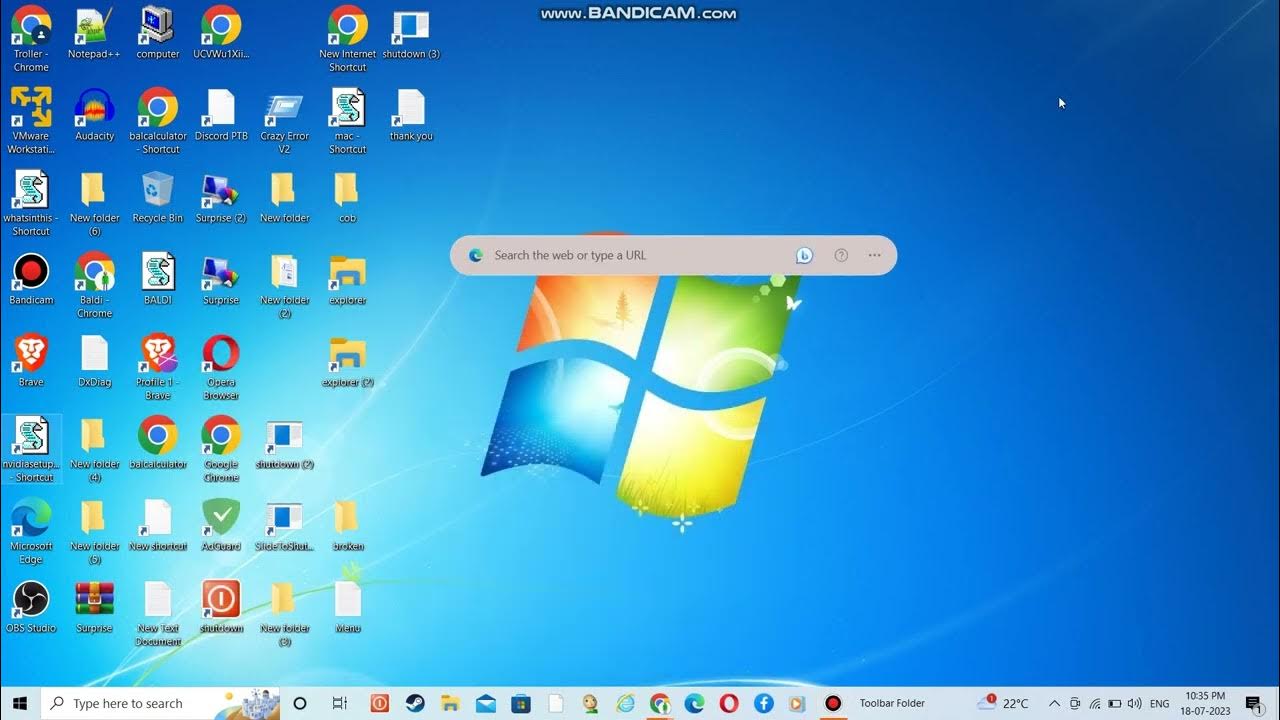Open the BALDI script shortcut icon
The width and height of the screenshot is (1280, 720).
[158, 278]
